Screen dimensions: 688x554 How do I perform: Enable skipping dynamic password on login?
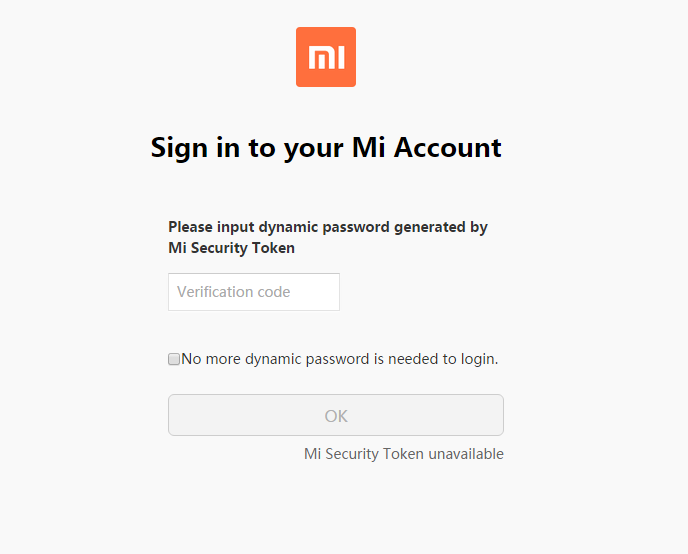174,359
